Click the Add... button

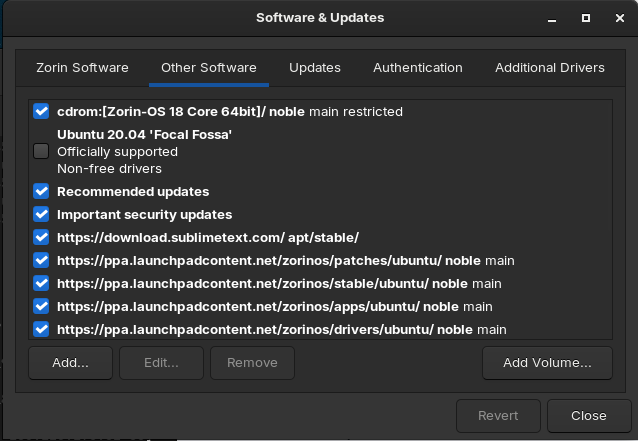coord(70,362)
